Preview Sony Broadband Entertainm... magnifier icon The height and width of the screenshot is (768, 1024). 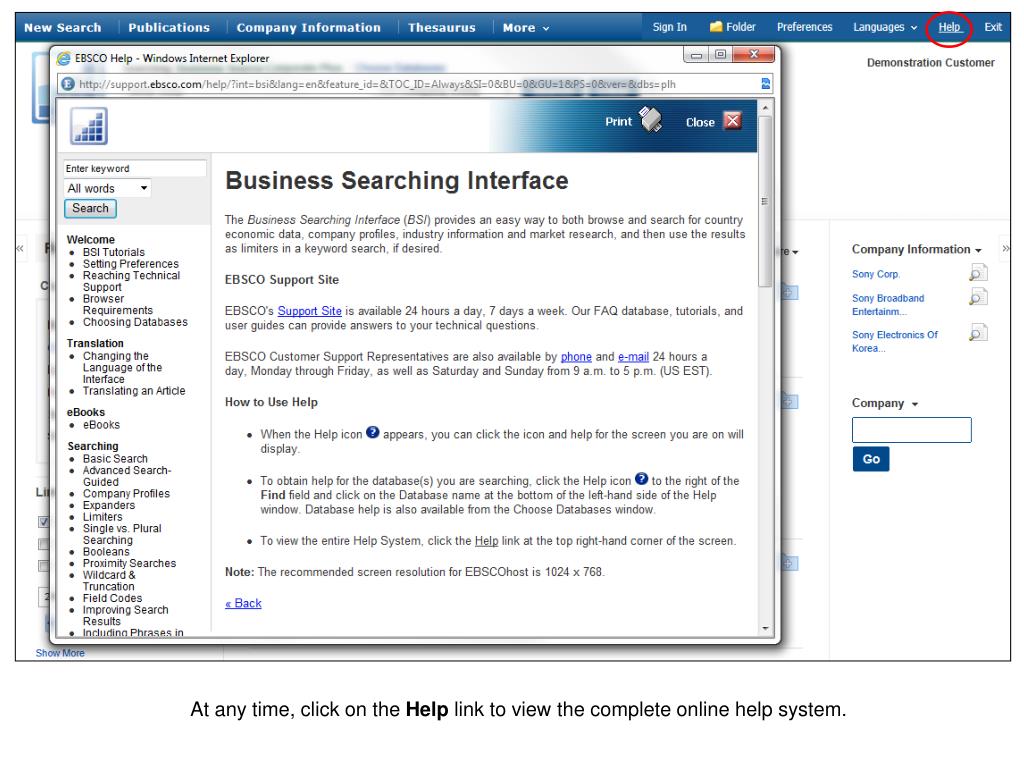978,297
